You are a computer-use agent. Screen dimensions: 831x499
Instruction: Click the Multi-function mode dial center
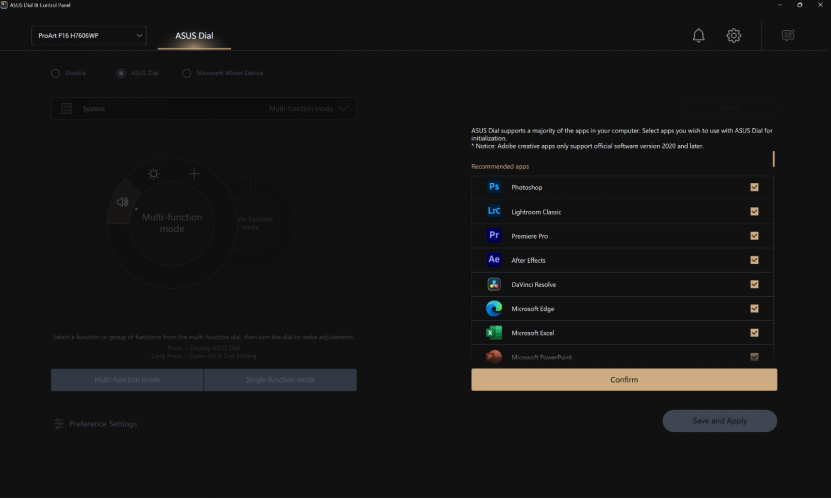(x=172, y=223)
